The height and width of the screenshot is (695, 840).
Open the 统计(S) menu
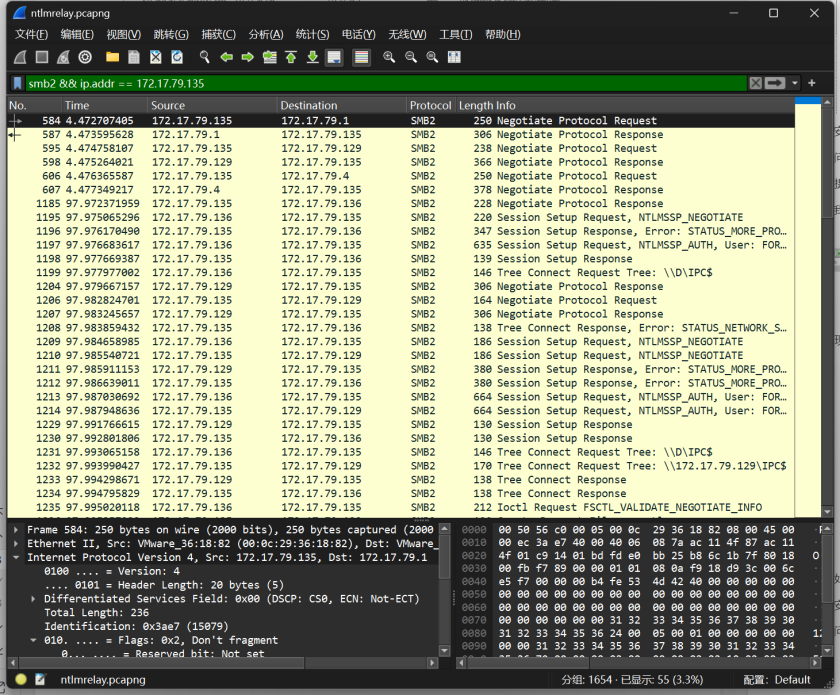(x=312, y=35)
